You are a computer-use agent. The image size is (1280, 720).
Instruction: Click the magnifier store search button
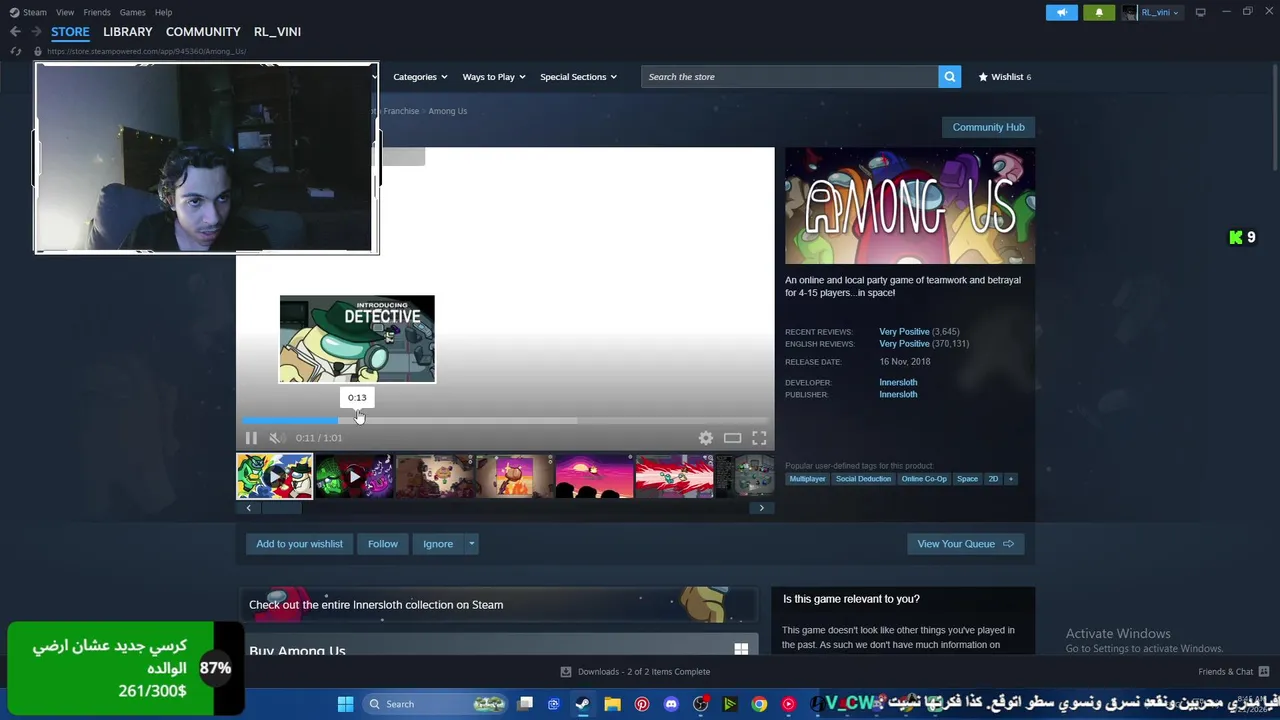tap(950, 77)
